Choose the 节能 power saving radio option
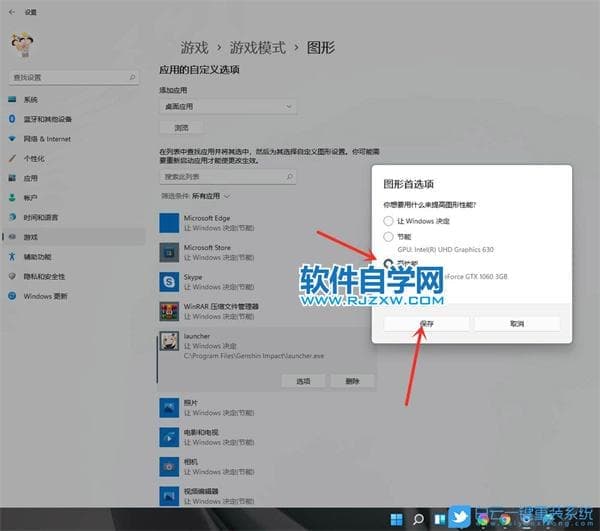 [x=389, y=237]
